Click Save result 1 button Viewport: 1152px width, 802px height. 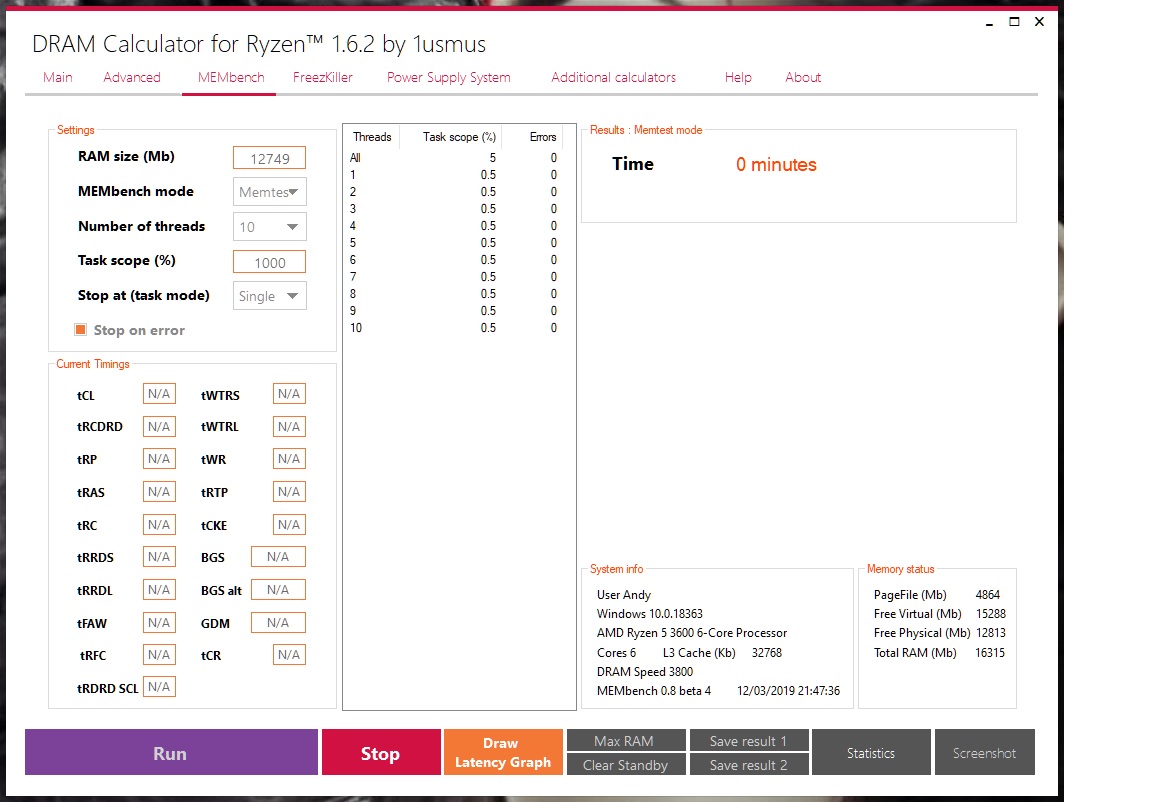749,740
